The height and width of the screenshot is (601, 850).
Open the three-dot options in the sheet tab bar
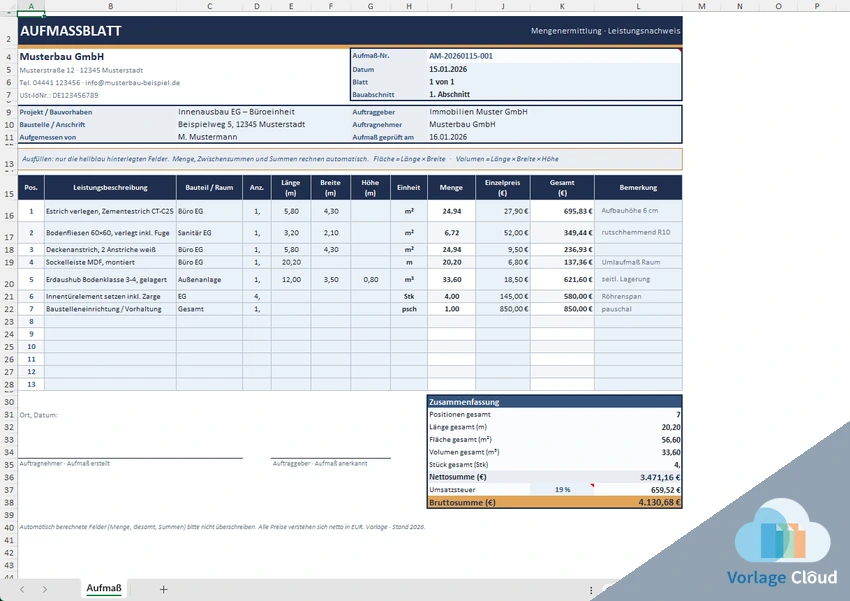[591, 590]
